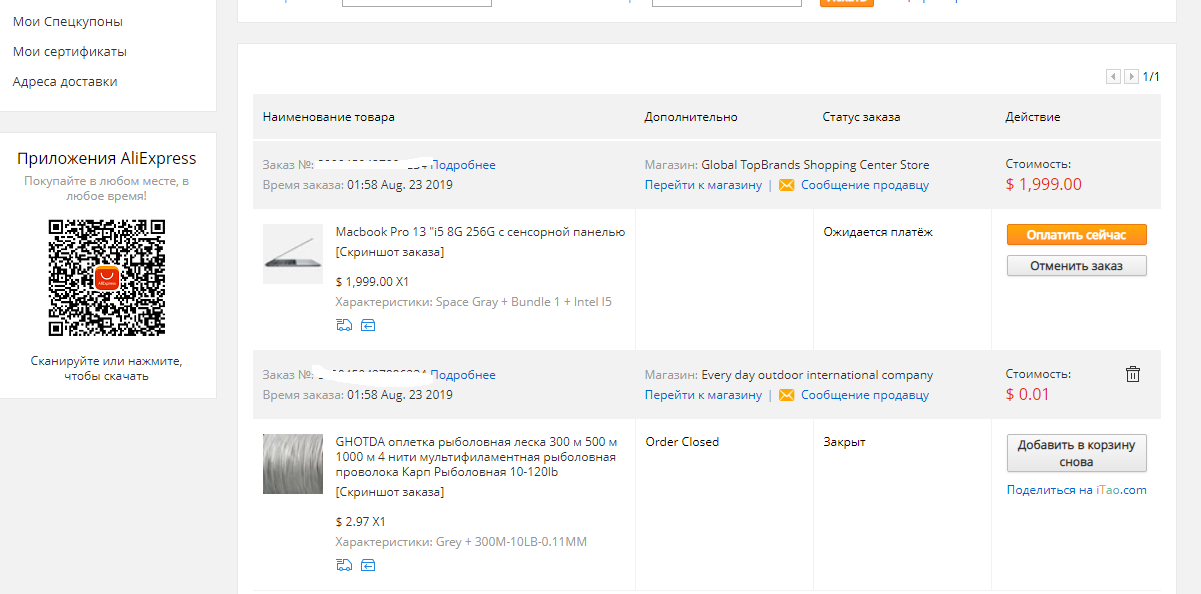Image resolution: width=1201 pixels, height=594 pixels.
Task: Open Every day outdoor international company name
Action: (817, 375)
